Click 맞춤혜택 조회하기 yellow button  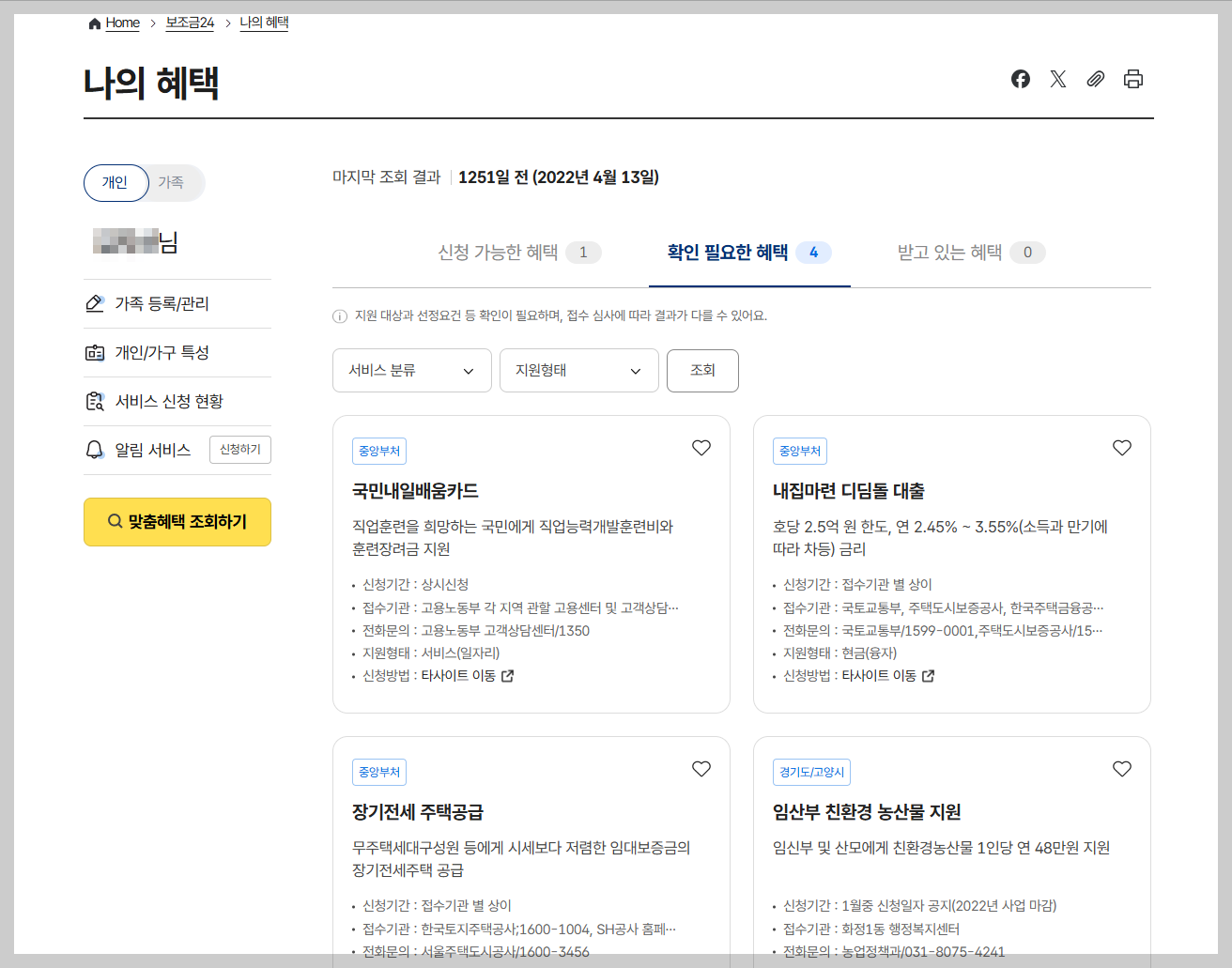[177, 522]
